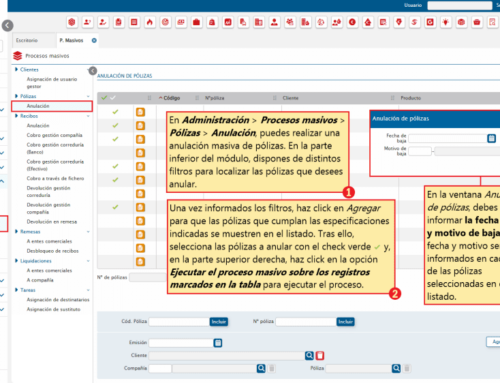Switch to the Escritorio tab
The height and width of the screenshot is (383, 500).
coord(27,40)
